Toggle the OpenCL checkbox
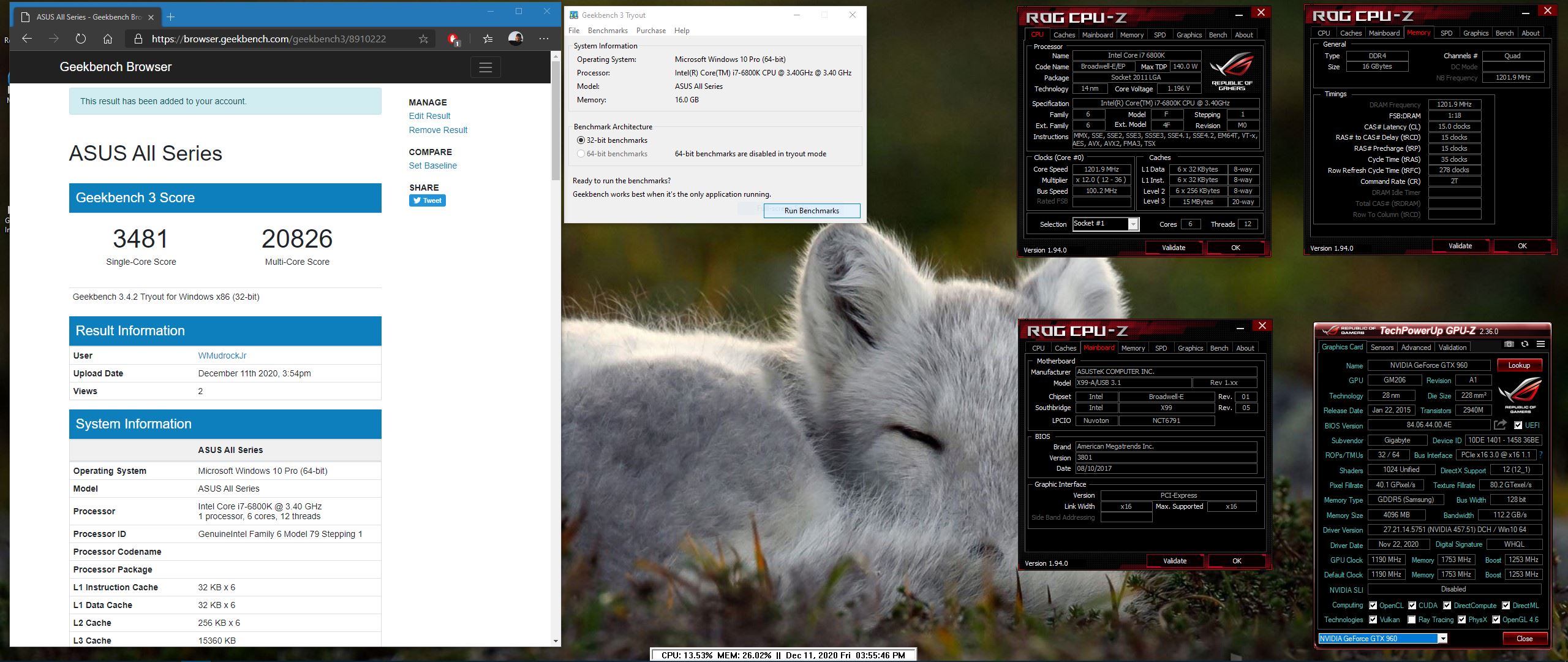Image resolution: width=1568 pixels, height=662 pixels. tap(1373, 605)
